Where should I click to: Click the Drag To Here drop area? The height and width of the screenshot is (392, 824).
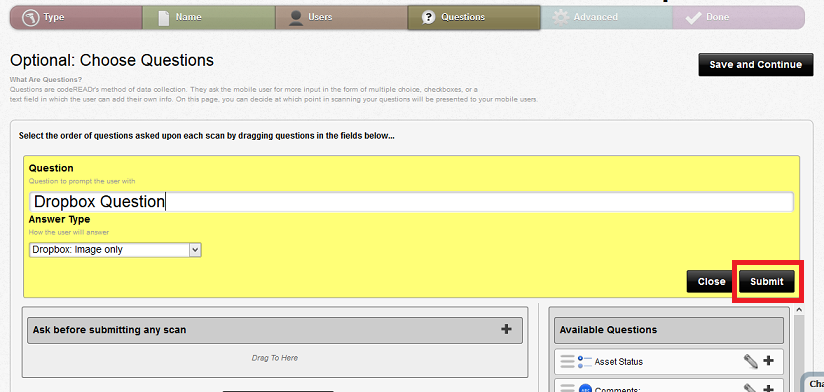[x=275, y=358]
